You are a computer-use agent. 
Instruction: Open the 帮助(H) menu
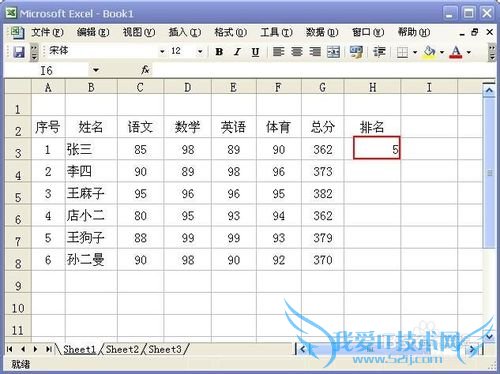tap(414, 32)
